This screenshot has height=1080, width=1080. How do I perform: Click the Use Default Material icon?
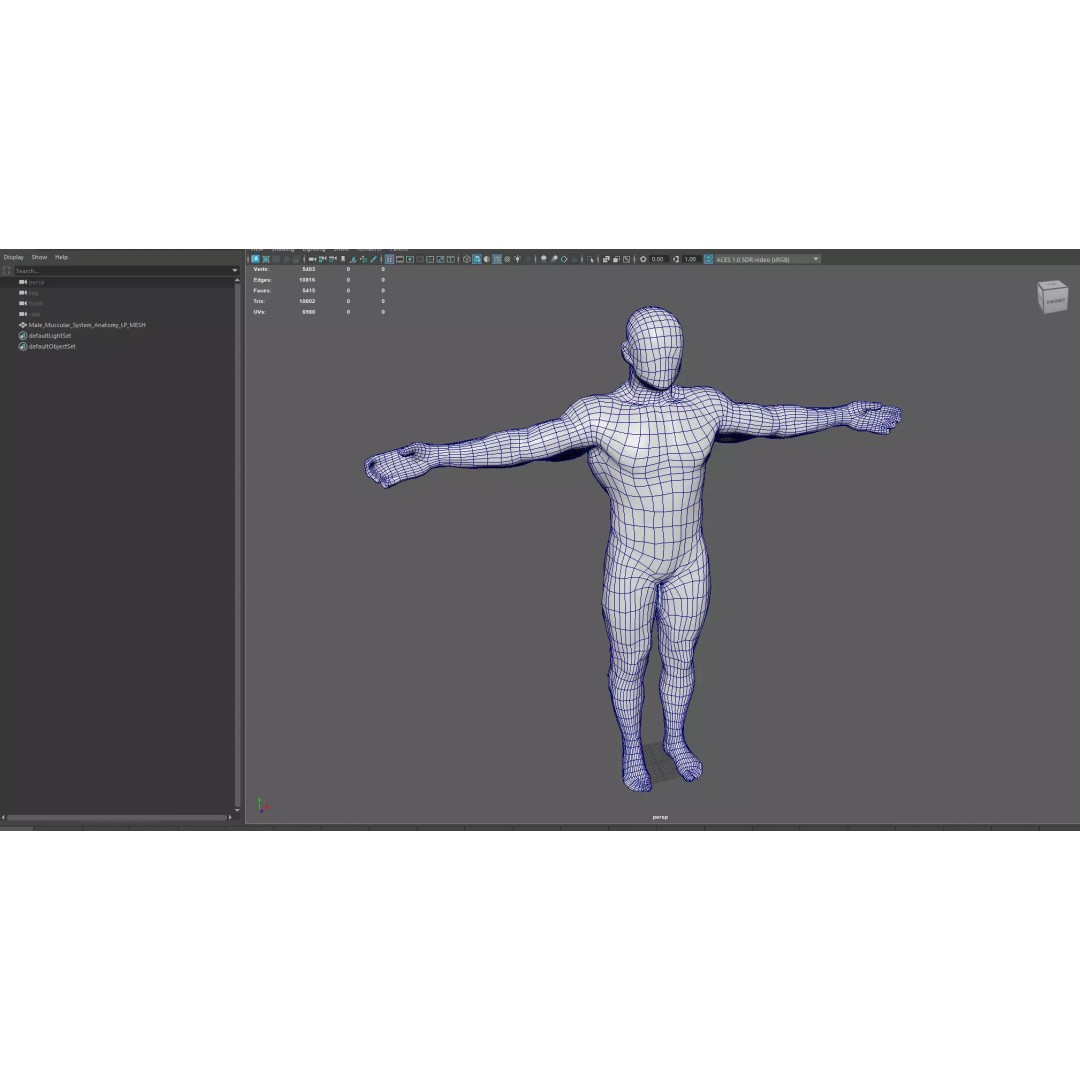tap(486, 259)
